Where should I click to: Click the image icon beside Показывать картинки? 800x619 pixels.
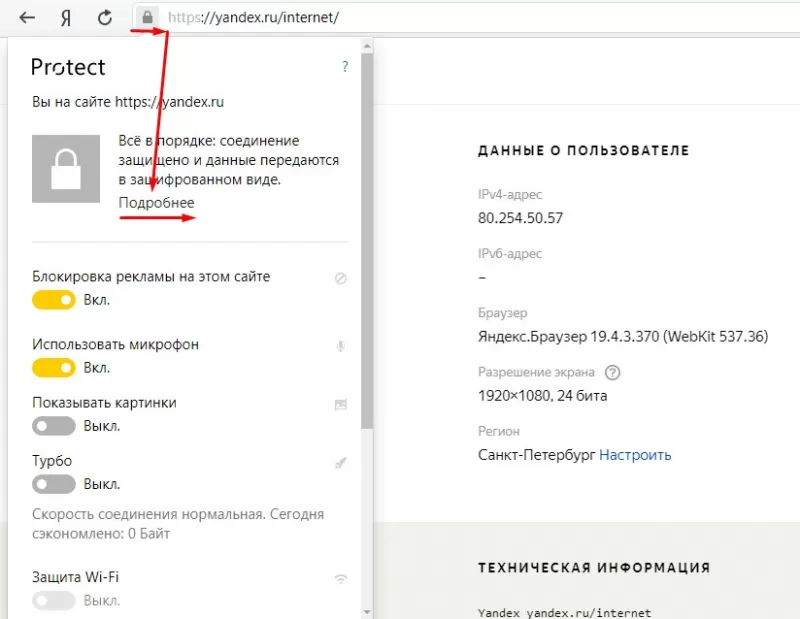[340, 402]
